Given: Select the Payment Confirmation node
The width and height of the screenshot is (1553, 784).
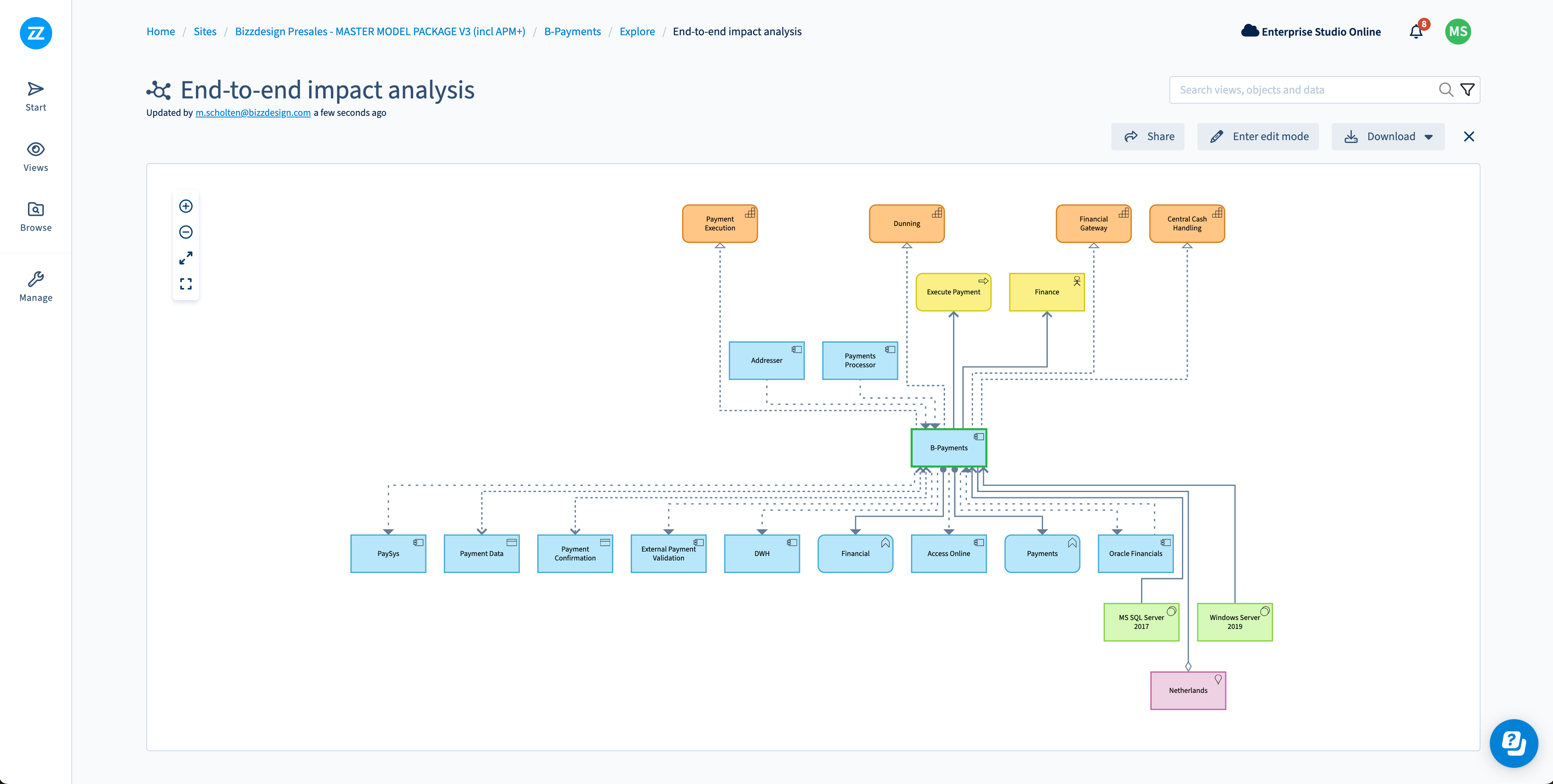Looking at the screenshot, I should pos(575,554).
